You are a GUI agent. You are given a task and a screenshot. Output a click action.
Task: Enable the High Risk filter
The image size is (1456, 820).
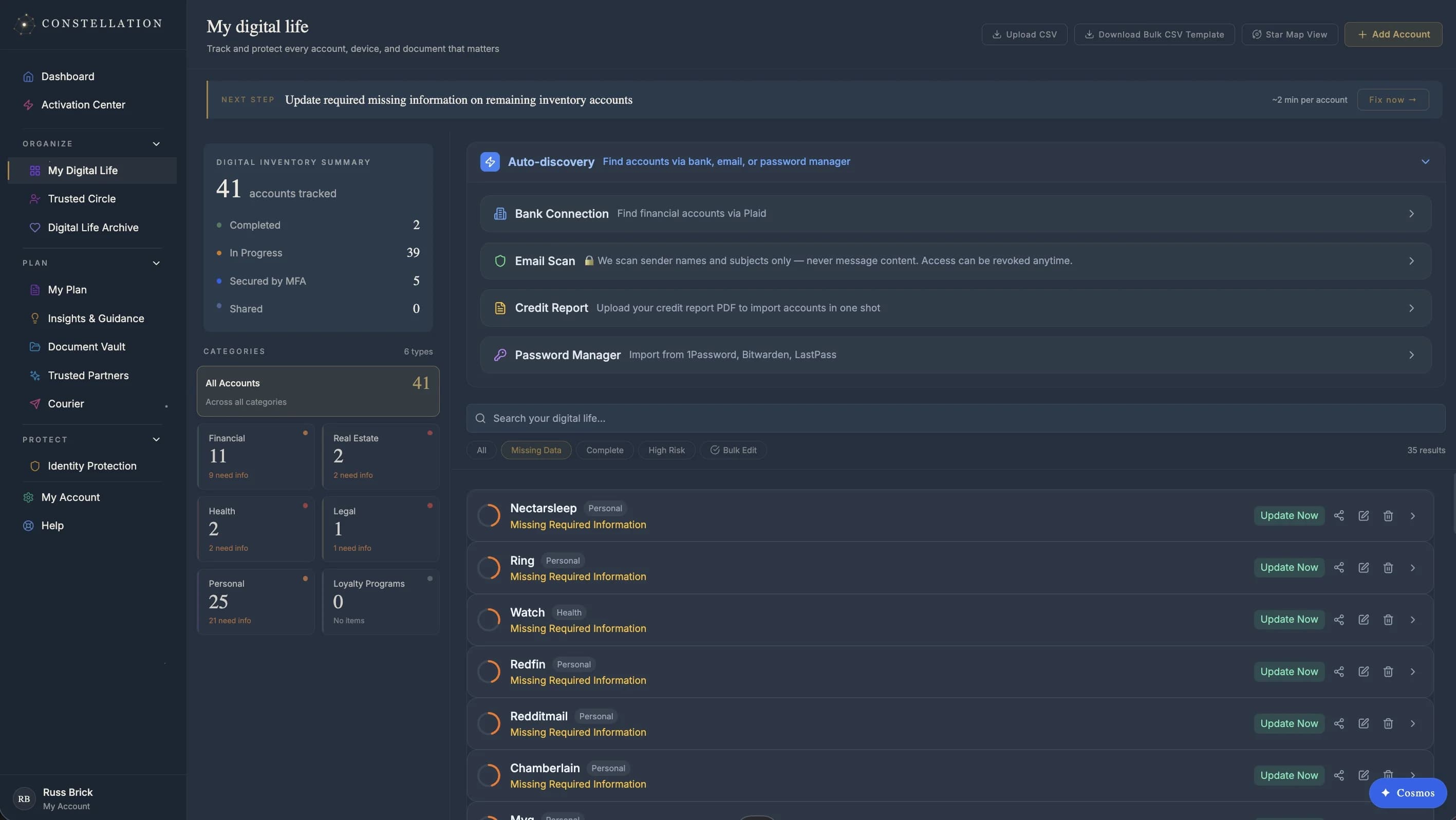(666, 451)
